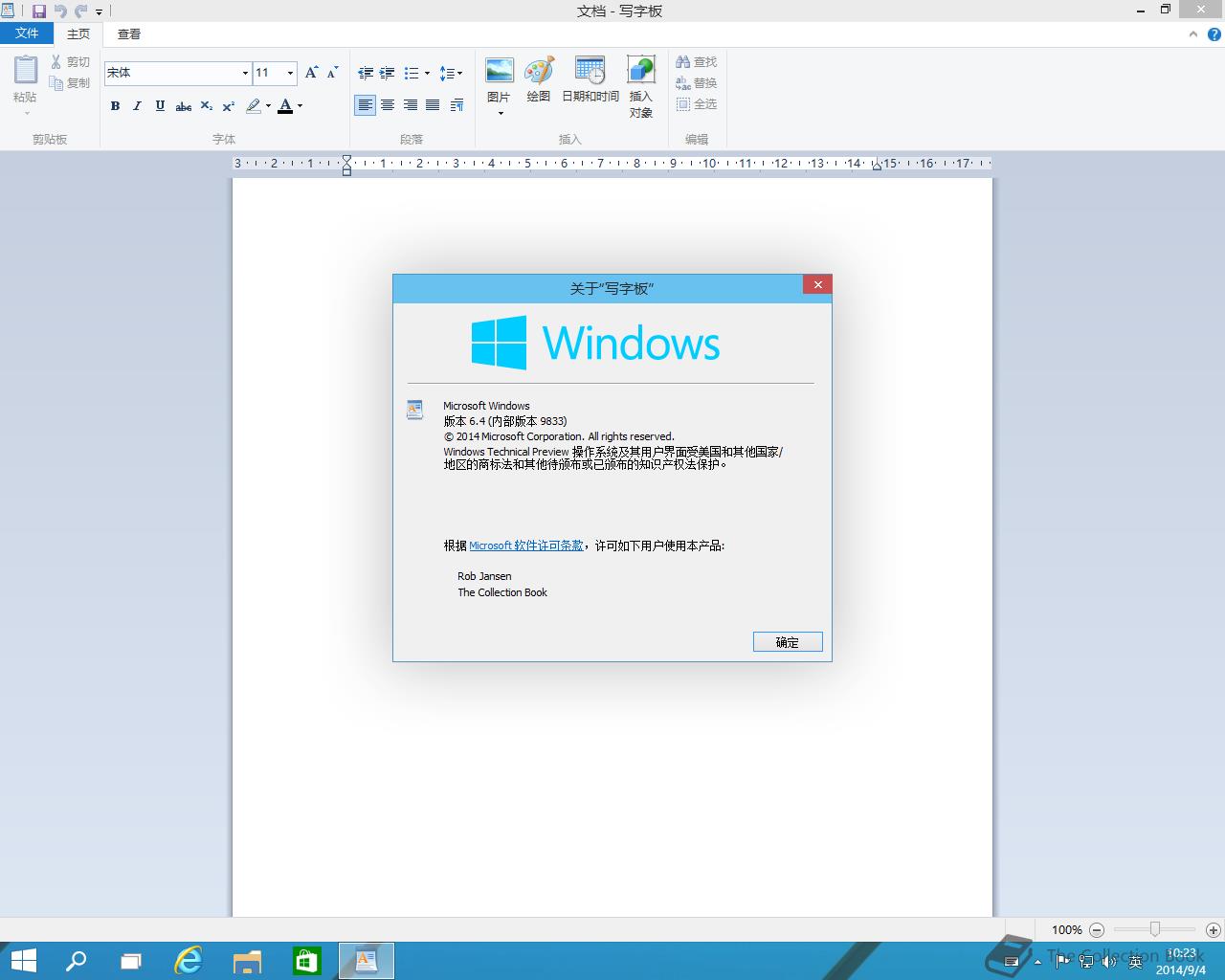
Task: Close the 关于写字板 about dialog
Action: [817, 284]
